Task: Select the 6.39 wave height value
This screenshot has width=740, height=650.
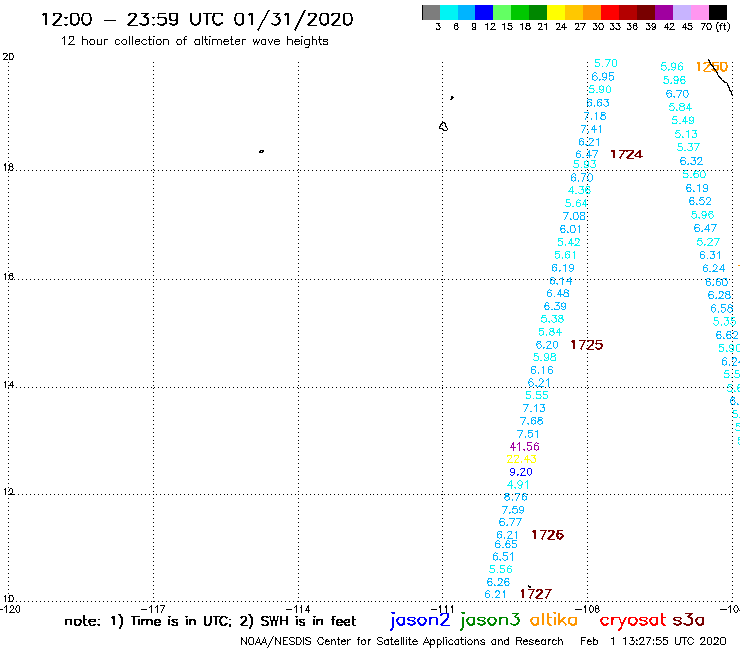Action: point(555,306)
